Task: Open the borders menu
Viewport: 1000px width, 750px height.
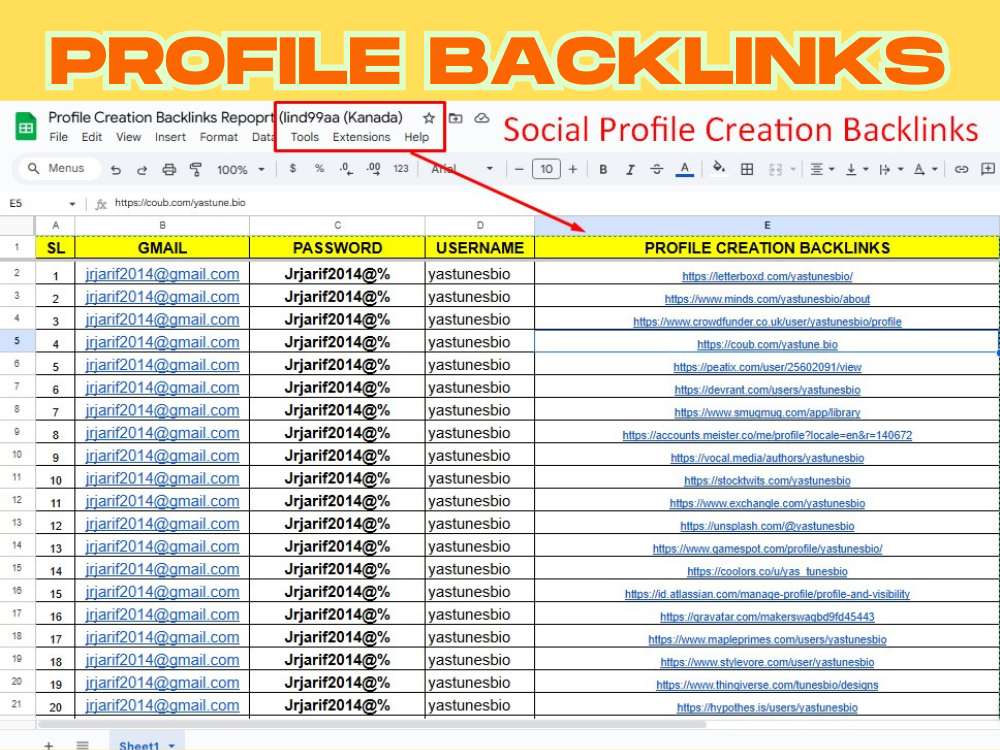Action: [x=747, y=168]
